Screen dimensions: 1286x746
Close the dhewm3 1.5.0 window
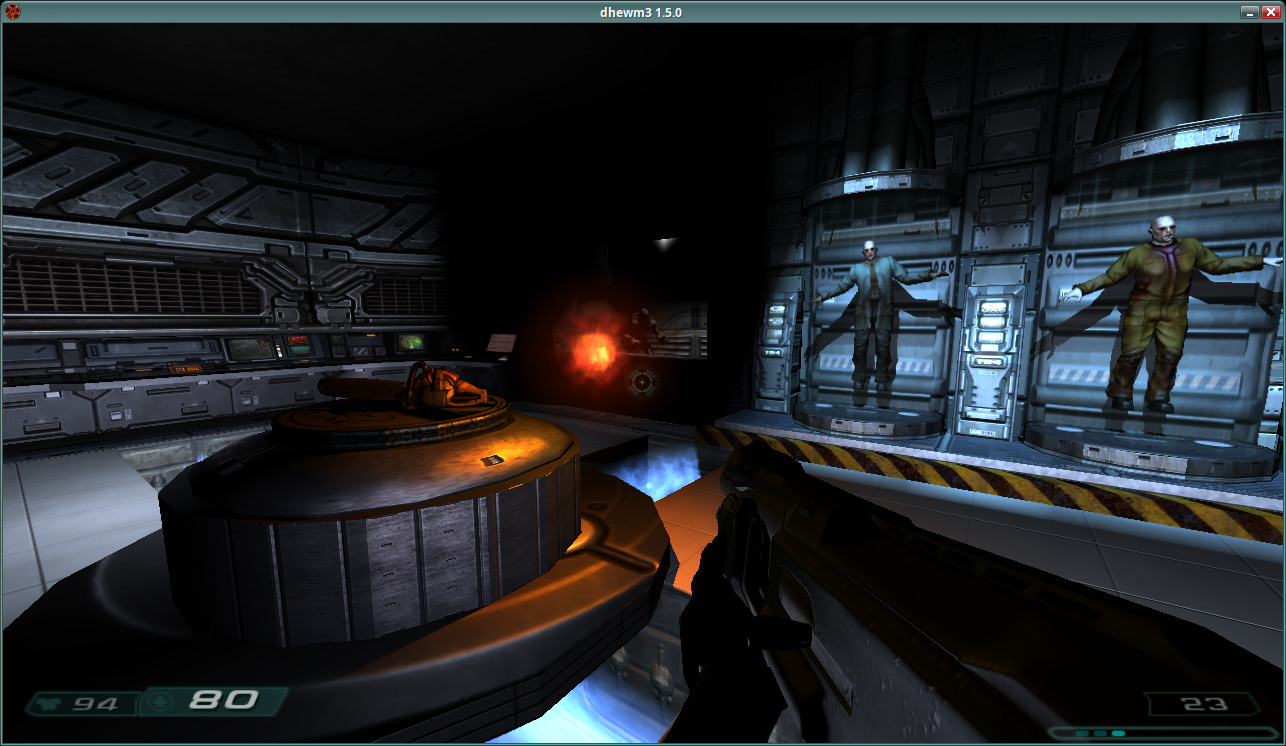coord(1270,12)
